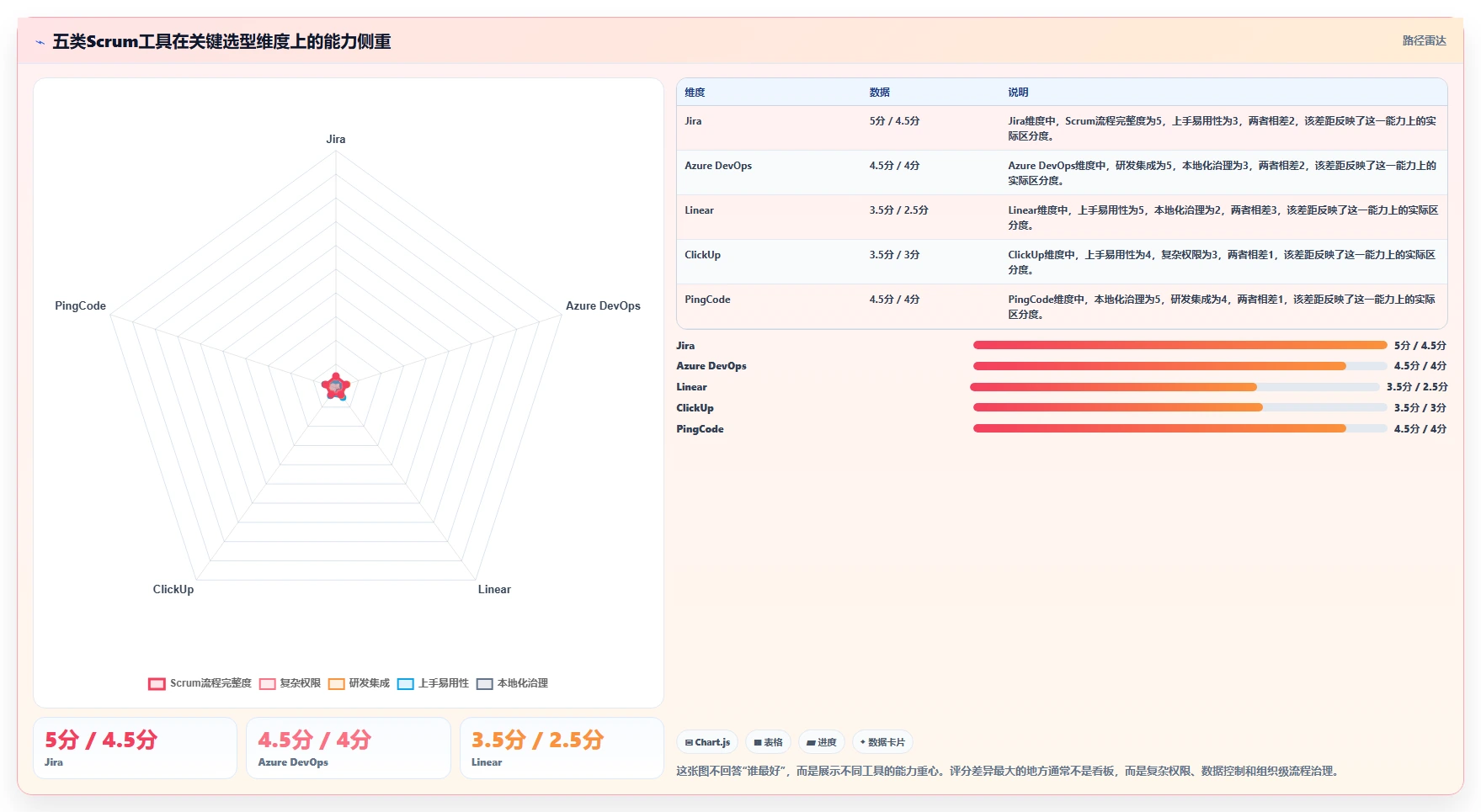Click the Linear table row
Image resolution: width=1481 pixels, height=812 pixels.
pyautogui.click(x=1062, y=217)
